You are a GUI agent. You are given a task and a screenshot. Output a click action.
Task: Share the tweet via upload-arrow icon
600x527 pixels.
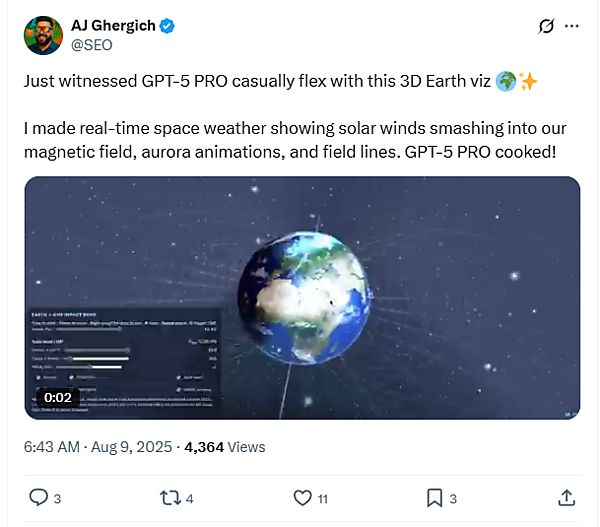(x=566, y=497)
